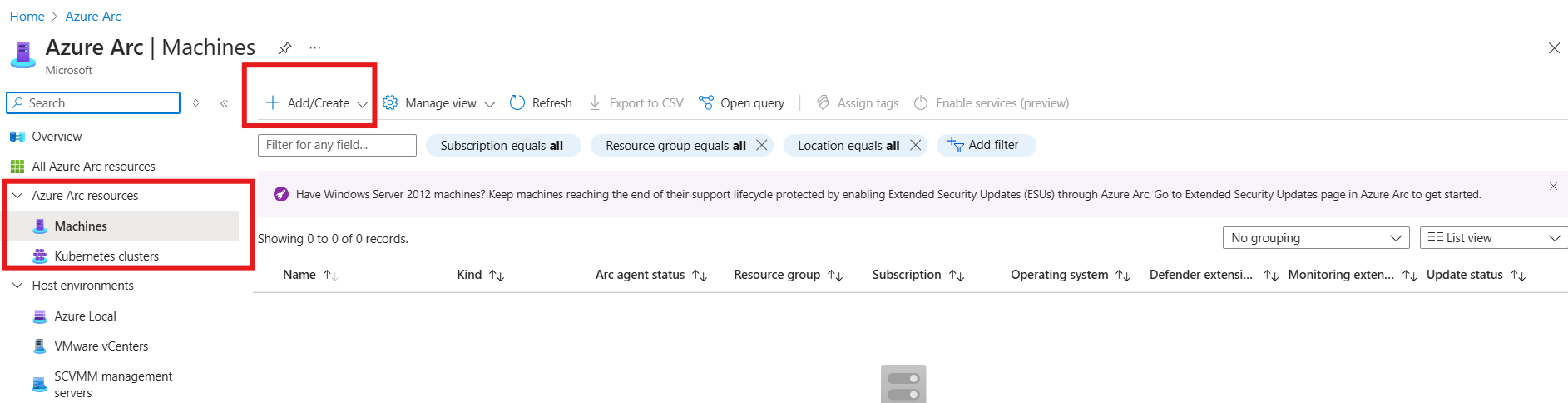The width and height of the screenshot is (1568, 403).
Task: Click the sidebar Search field
Action: pos(93,102)
